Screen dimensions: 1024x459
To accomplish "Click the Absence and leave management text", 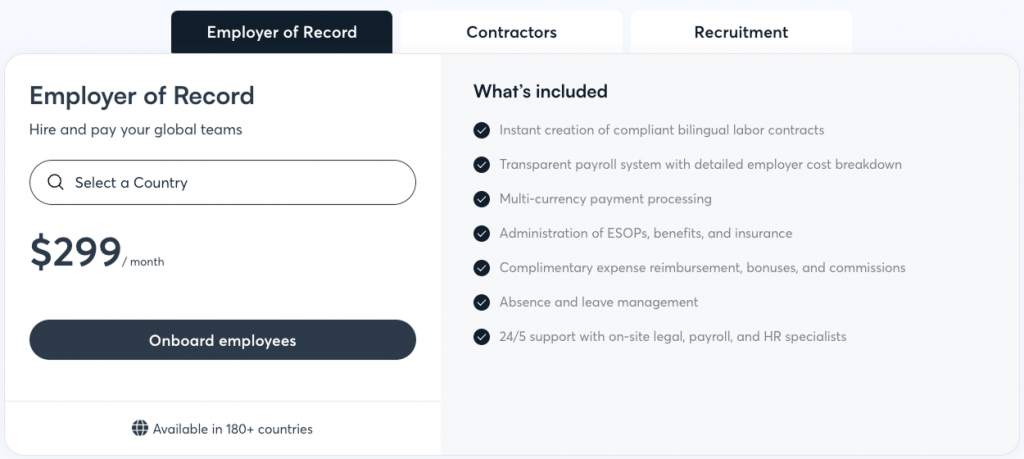I will coord(598,302).
